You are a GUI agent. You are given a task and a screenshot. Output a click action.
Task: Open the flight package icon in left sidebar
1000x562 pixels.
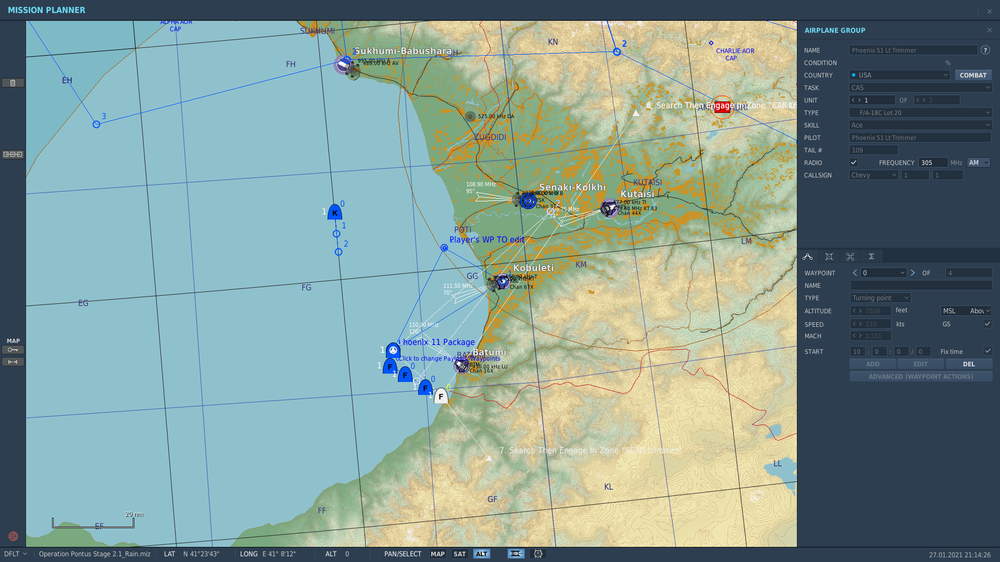(13, 154)
